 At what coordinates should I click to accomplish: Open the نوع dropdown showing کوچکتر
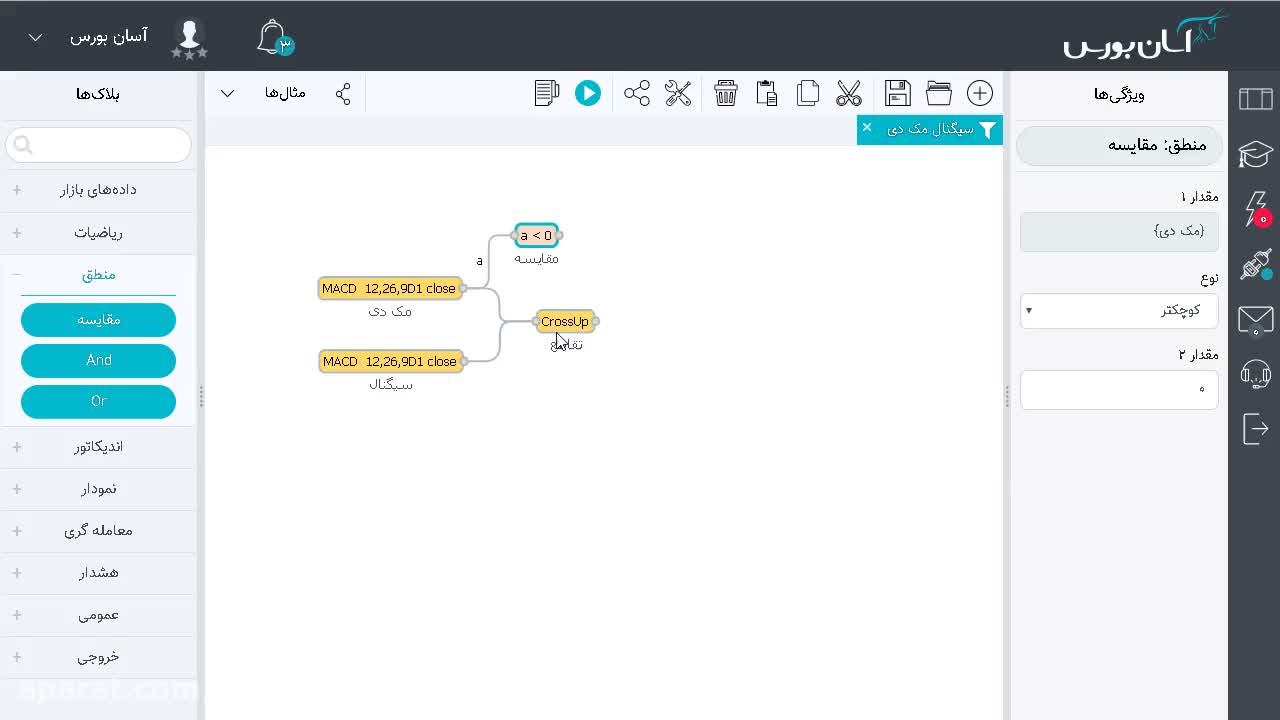pos(1119,310)
